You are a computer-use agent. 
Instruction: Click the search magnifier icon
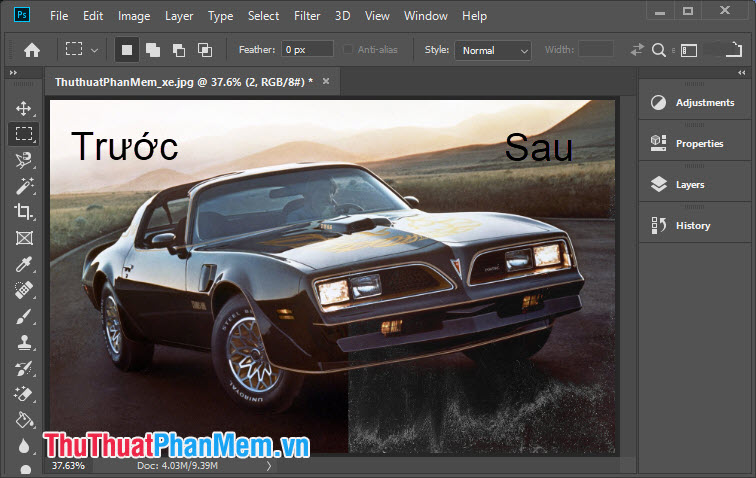point(659,50)
